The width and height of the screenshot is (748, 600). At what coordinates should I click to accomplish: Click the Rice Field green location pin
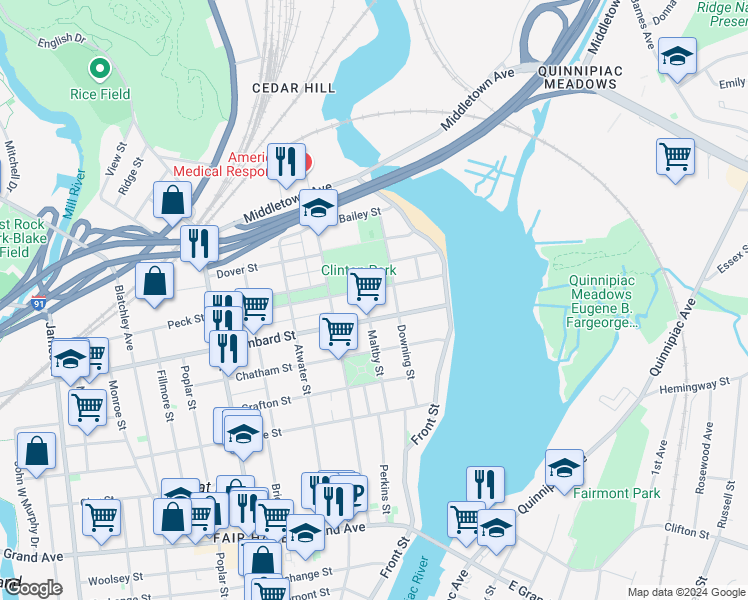click(x=100, y=69)
